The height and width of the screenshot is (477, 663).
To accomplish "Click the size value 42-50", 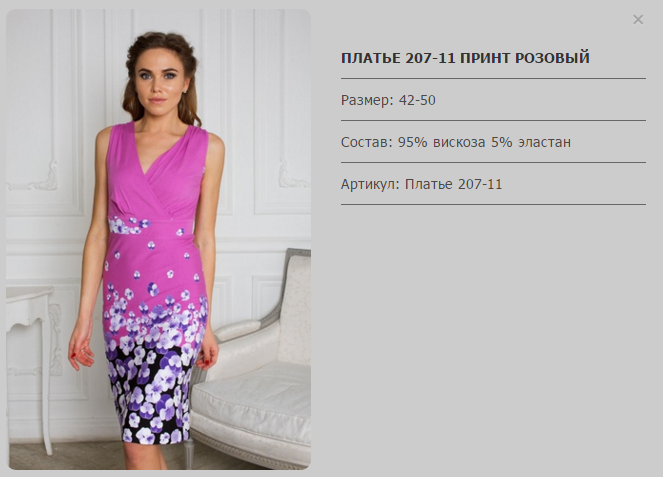I will (x=417, y=100).
